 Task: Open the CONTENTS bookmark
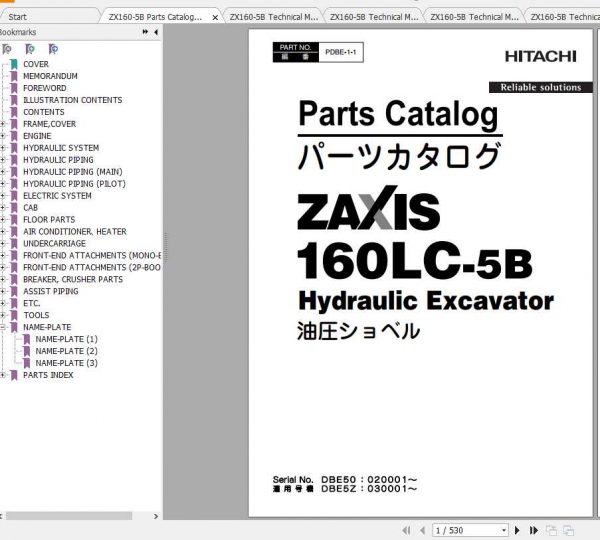click(44, 112)
